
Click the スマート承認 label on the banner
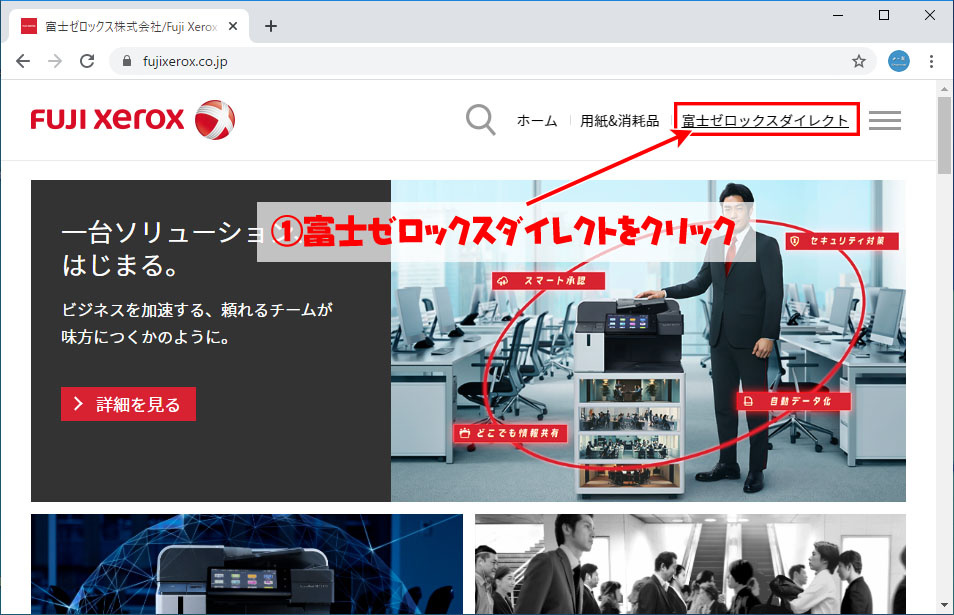(549, 280)
